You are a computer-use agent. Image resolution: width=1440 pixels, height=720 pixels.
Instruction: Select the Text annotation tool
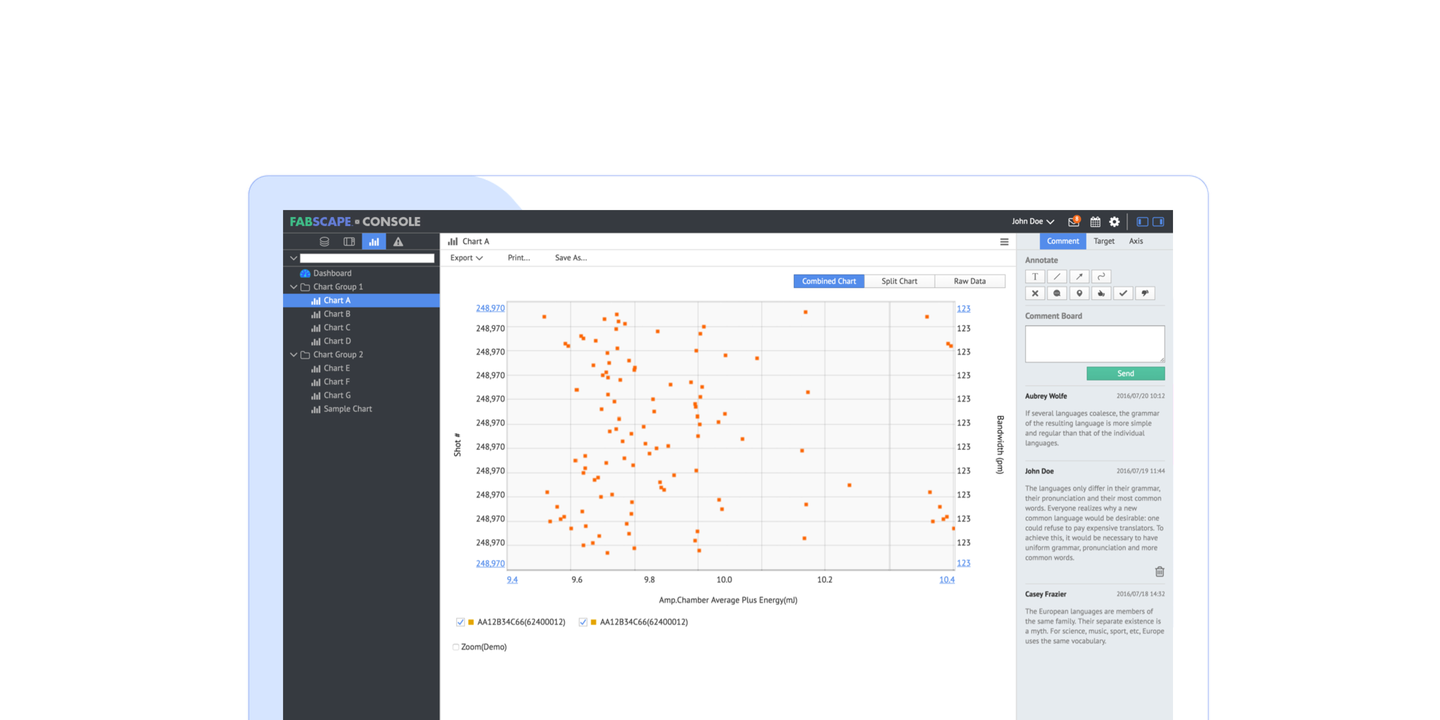click(1035, 277)
